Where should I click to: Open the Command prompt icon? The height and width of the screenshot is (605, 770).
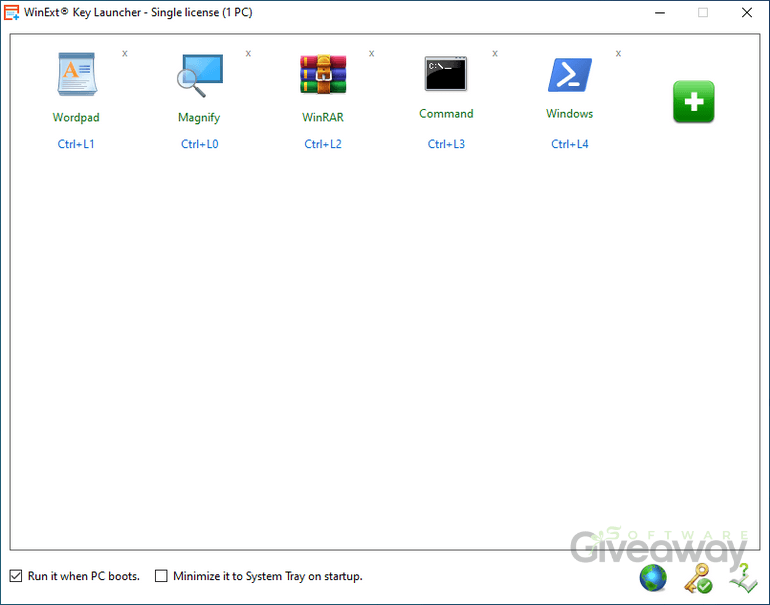click(446, 74)
